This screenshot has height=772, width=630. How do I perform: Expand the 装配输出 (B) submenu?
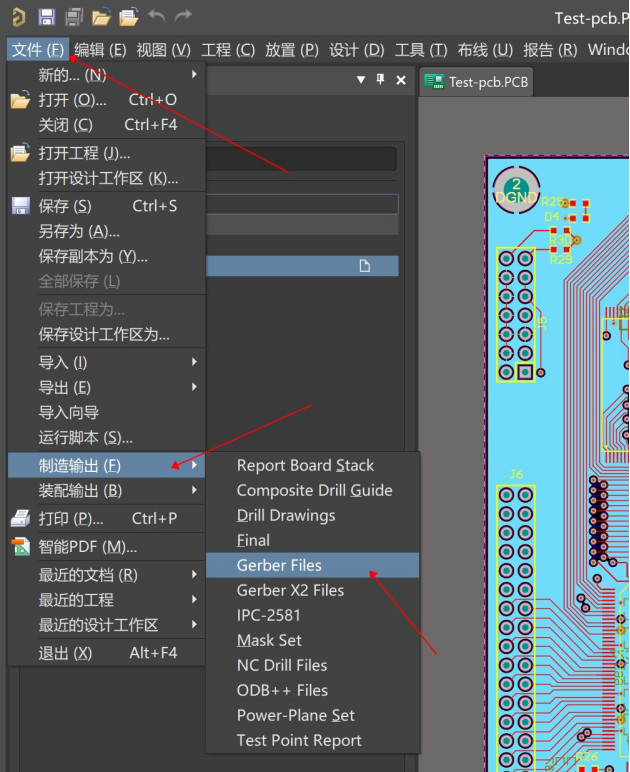pos(106,490)
